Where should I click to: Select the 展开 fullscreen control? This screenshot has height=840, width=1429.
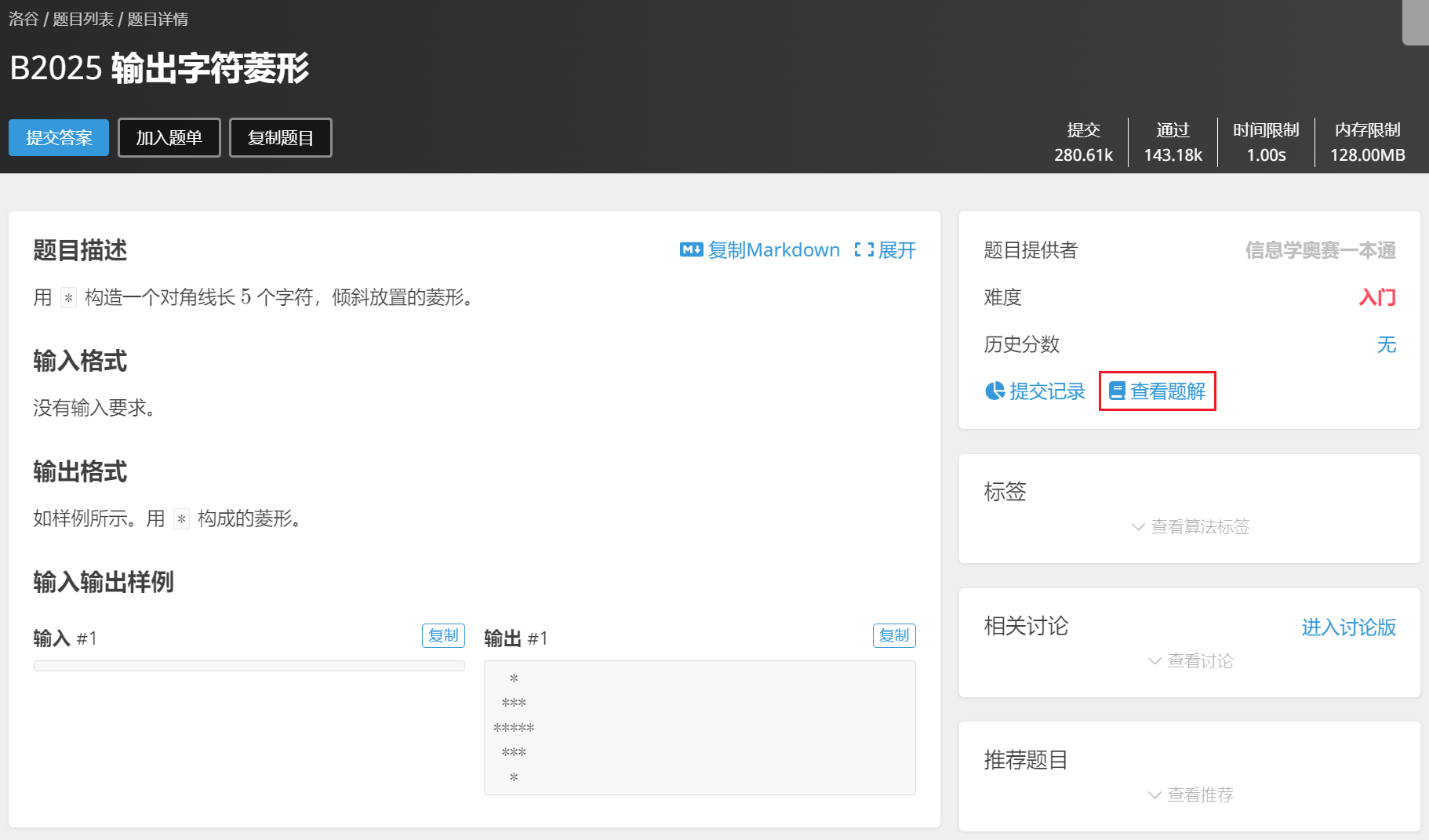point(896,249)
